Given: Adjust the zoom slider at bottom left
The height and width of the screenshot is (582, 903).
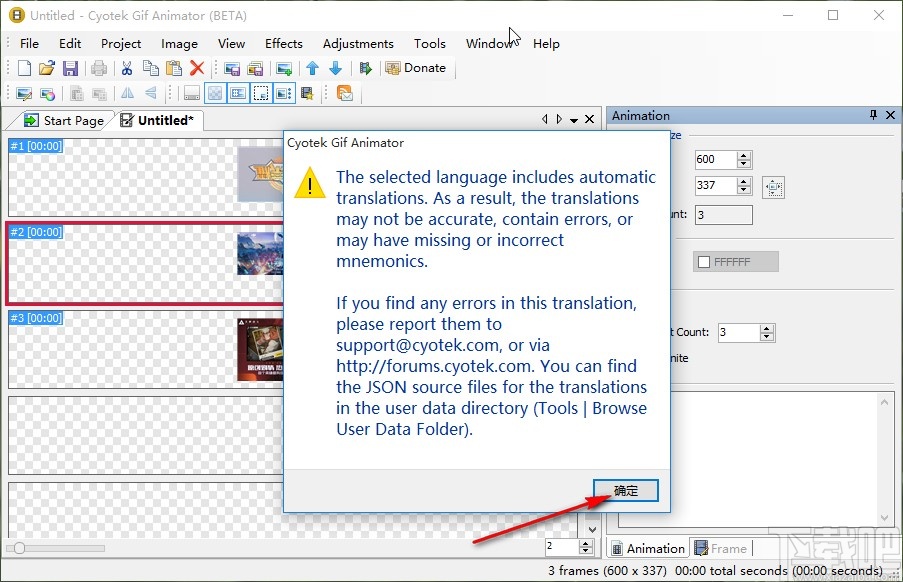Looking at the screenshot, I should [19, 548].
